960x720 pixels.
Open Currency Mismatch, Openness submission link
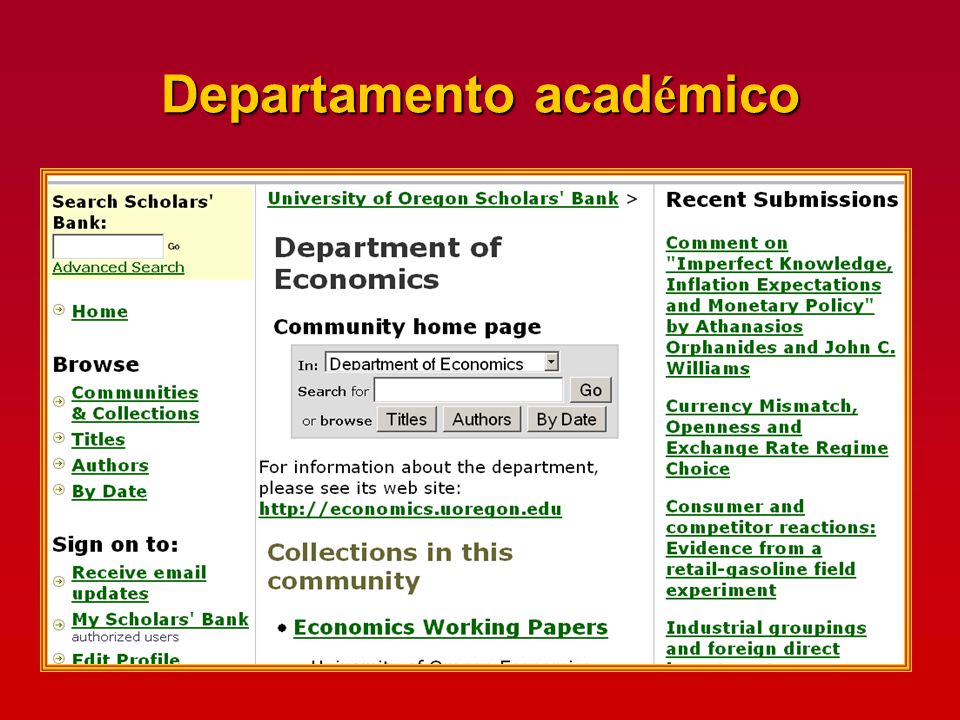pos(777,437)
